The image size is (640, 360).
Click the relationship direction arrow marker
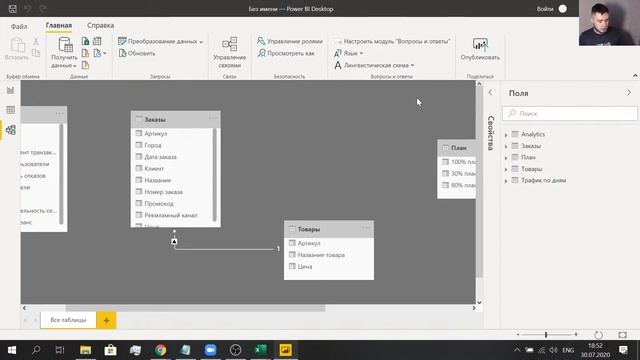(174, 242)
